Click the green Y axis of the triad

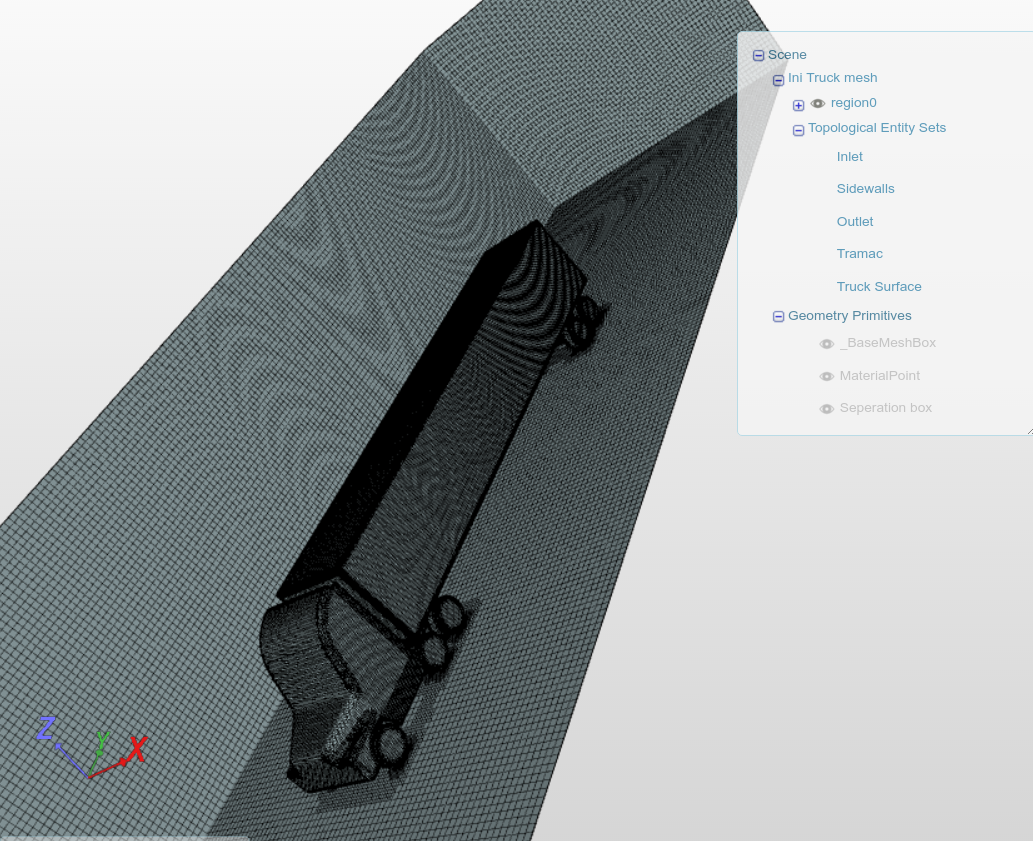103,740
